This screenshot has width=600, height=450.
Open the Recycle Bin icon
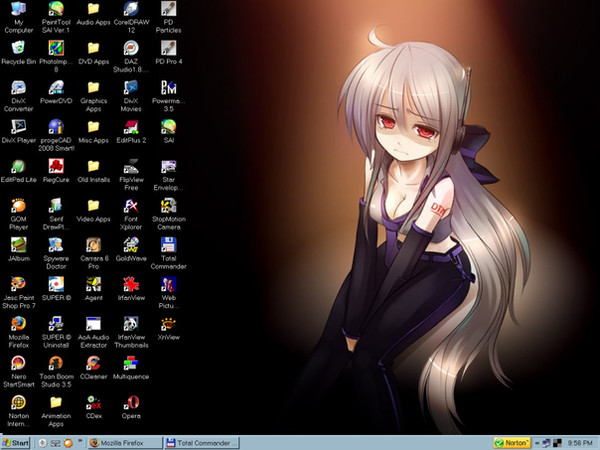(x=18, y=47)
